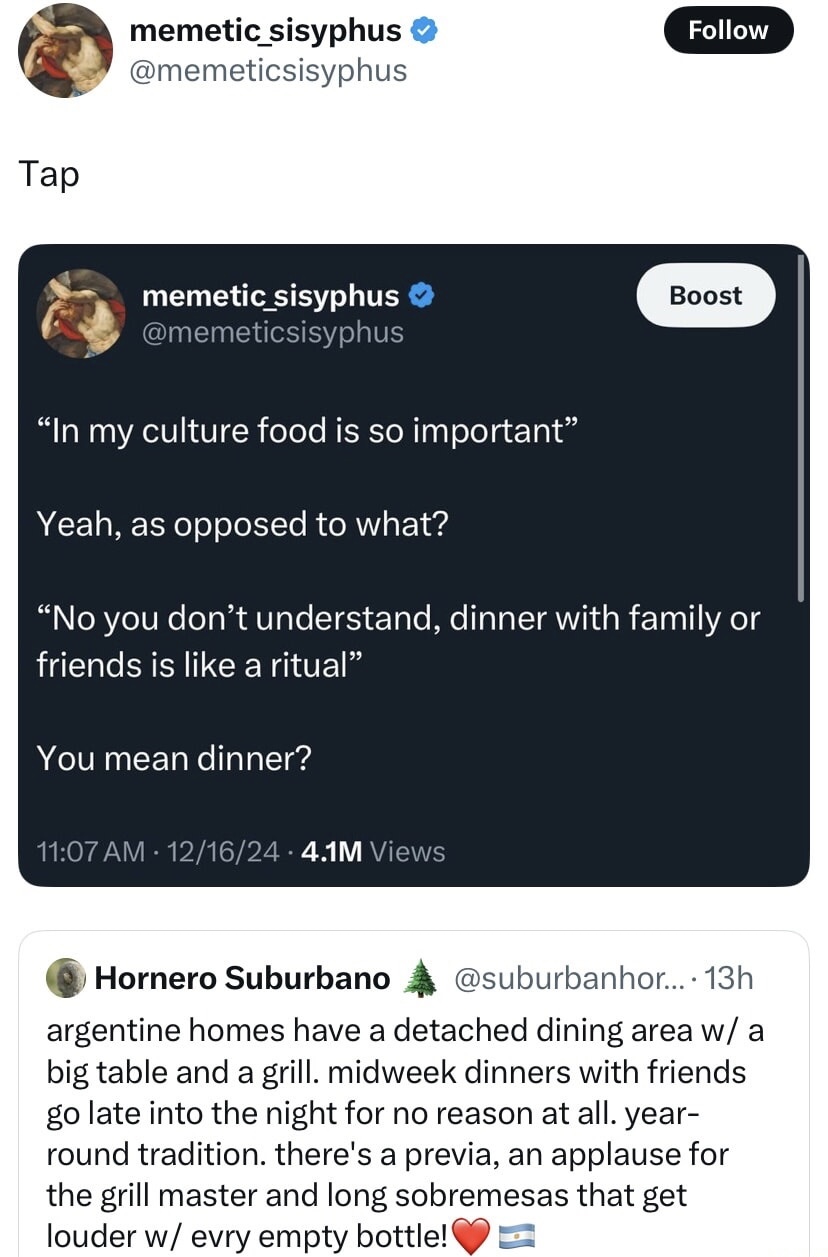Open memetic_sisyphus profile avatar at top
The height and width of the screenshot is (1257, 828).
pos(66,50)
